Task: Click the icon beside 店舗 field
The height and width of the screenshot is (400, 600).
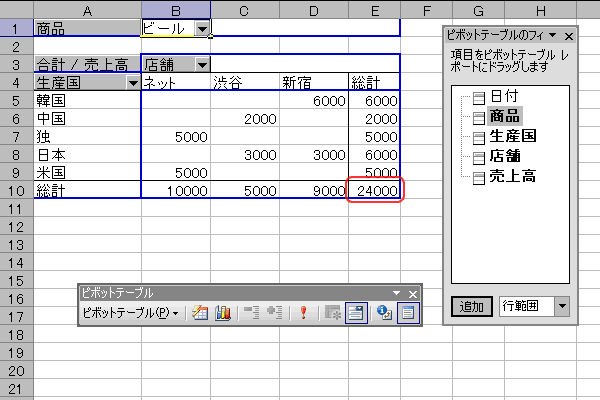Action: tap(478, 158)
